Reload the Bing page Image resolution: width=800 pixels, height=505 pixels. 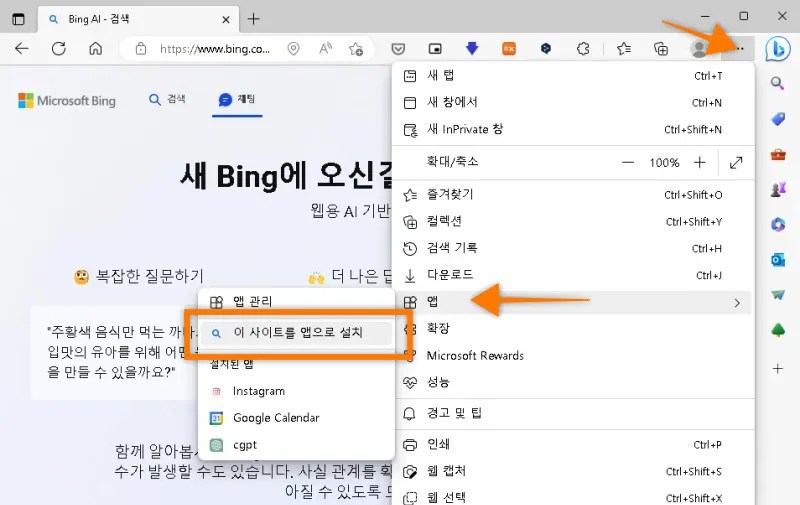[59, 48]
